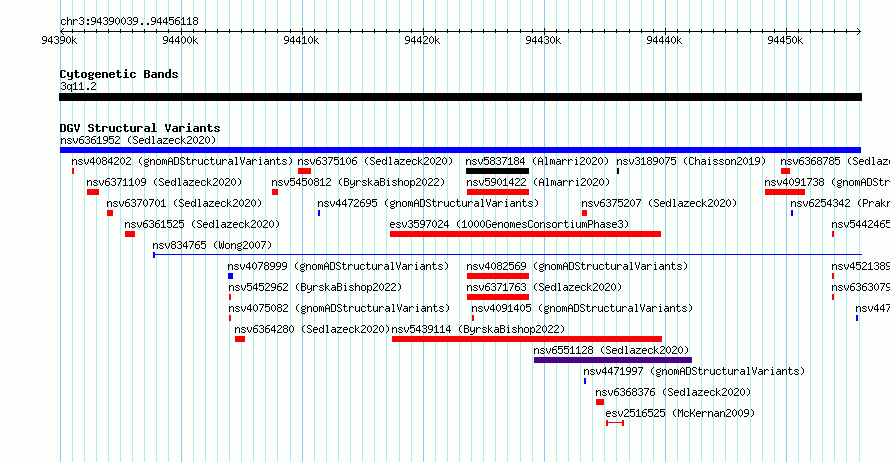890x462 pixels.
Task: Select the long blue nsv6361952 variant bar
Action: 460,150
